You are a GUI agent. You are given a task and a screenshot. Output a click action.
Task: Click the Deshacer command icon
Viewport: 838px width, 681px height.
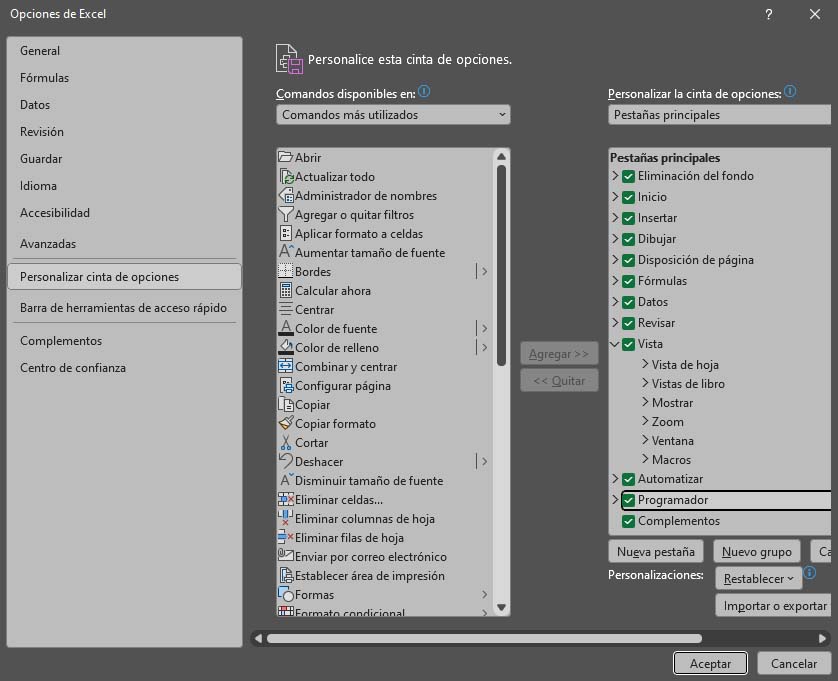coord(287,461)
